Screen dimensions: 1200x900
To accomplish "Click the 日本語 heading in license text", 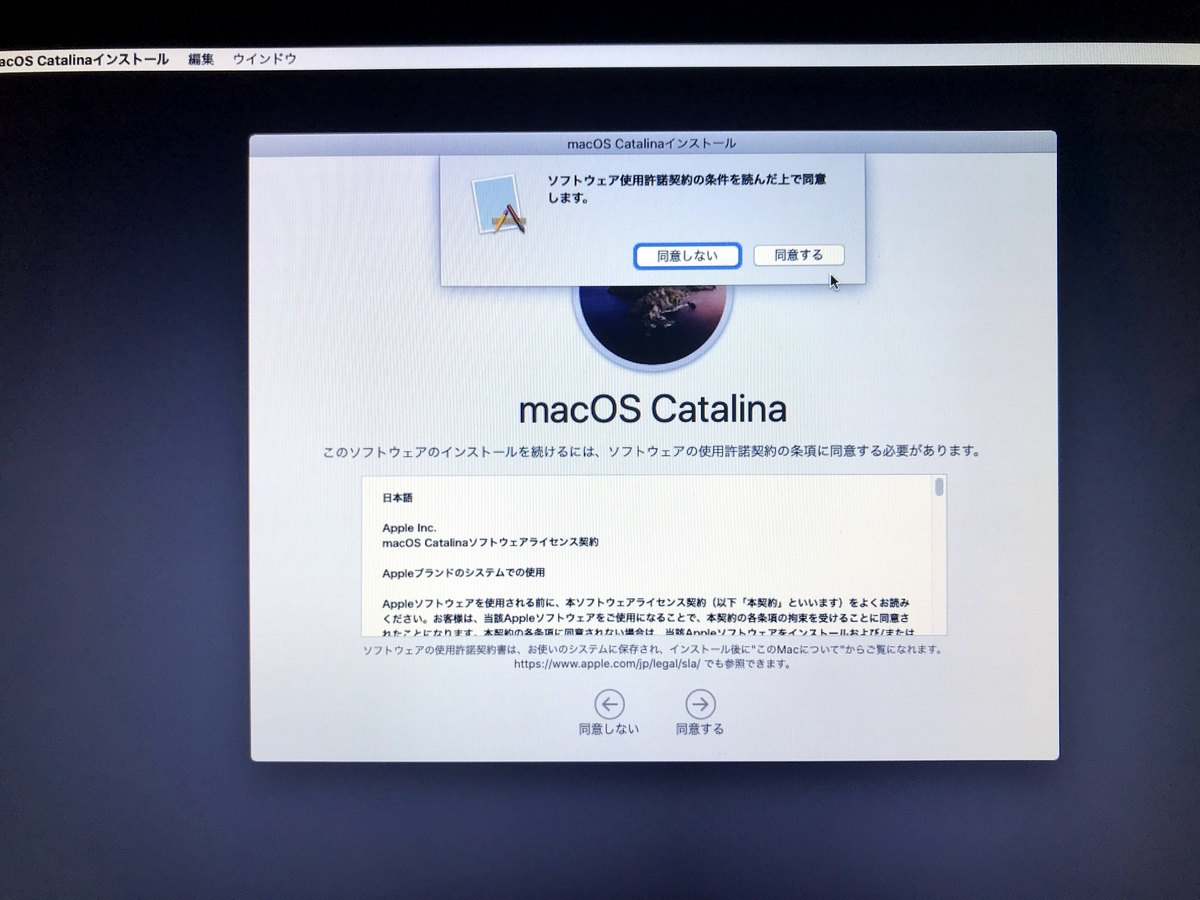I will pyautogui.click(x=397, y=497).
